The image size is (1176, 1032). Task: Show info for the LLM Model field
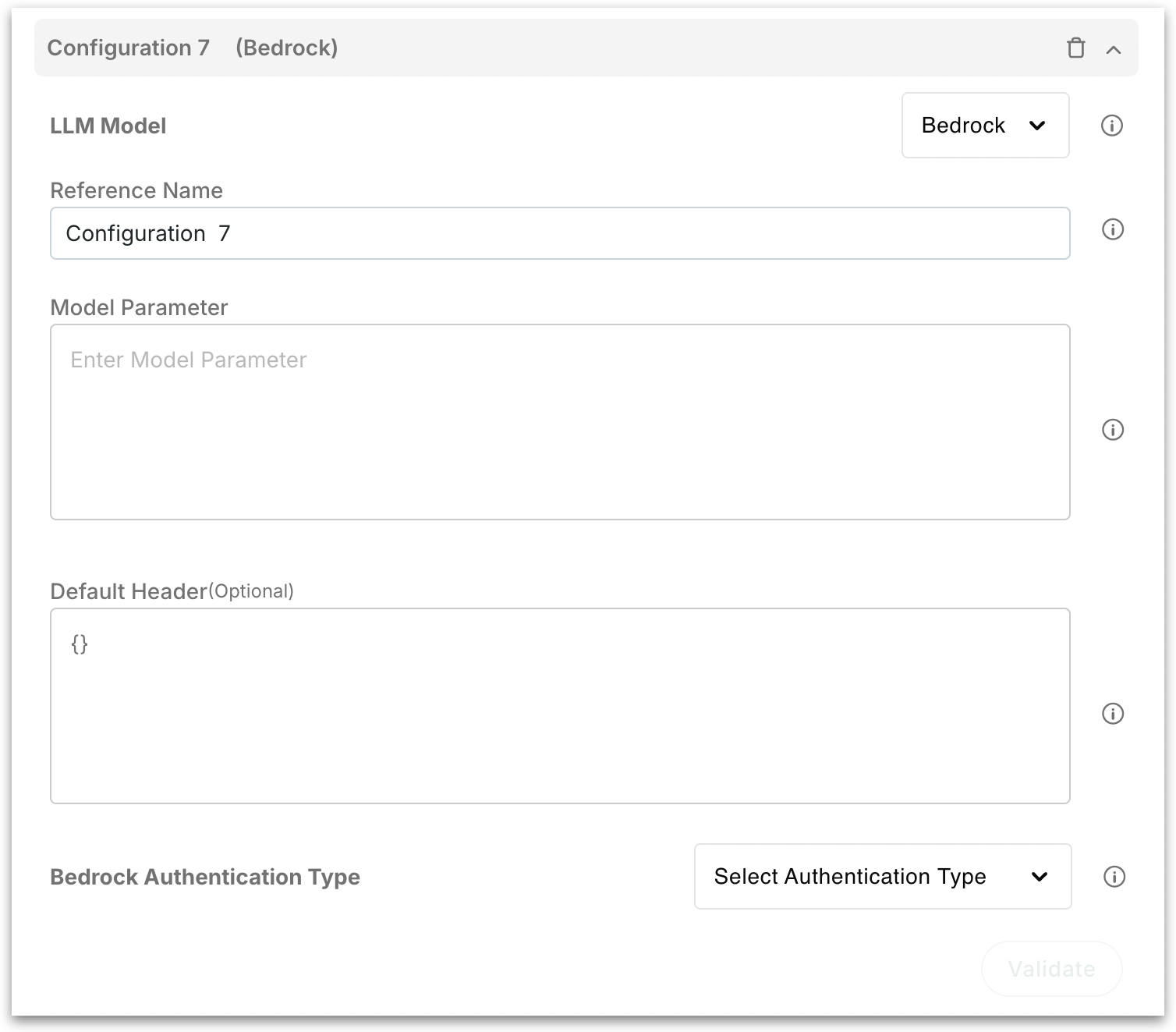click(1111, 126)
